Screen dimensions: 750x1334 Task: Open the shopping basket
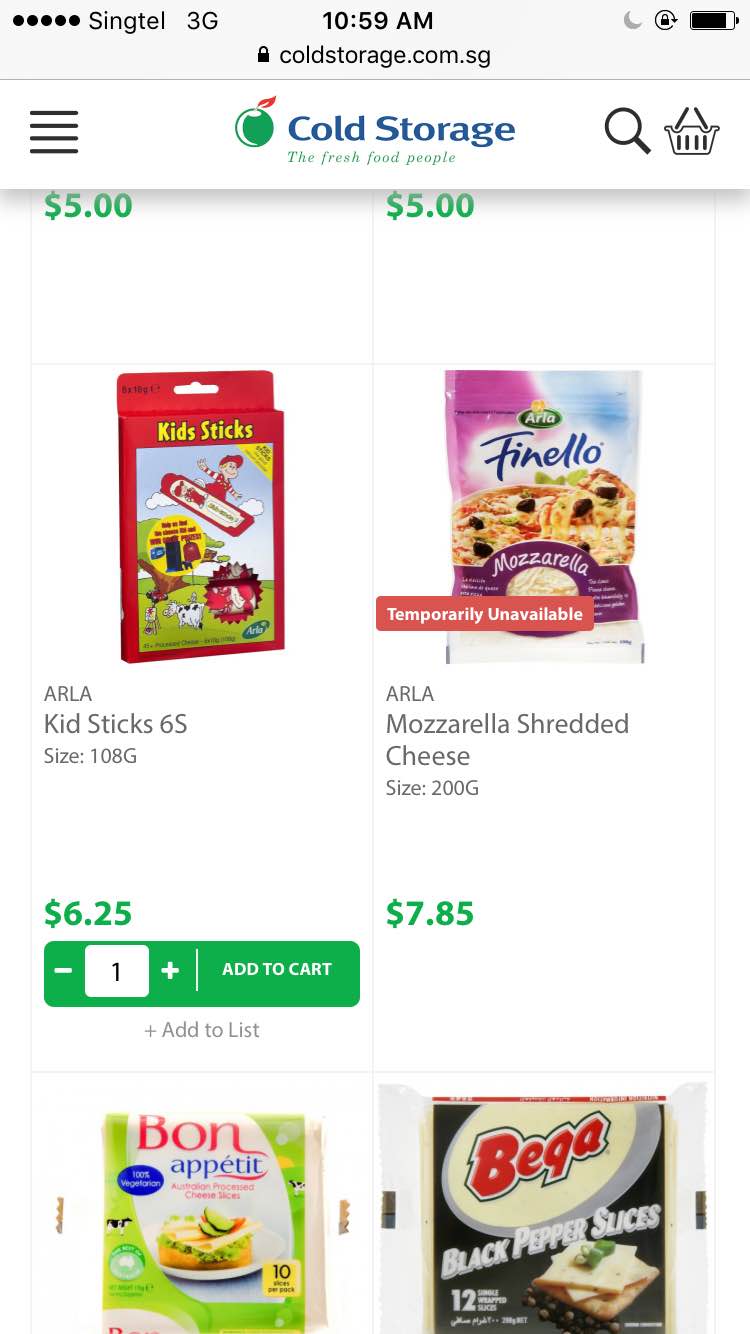pyautogui.click(x=691, y=131)
